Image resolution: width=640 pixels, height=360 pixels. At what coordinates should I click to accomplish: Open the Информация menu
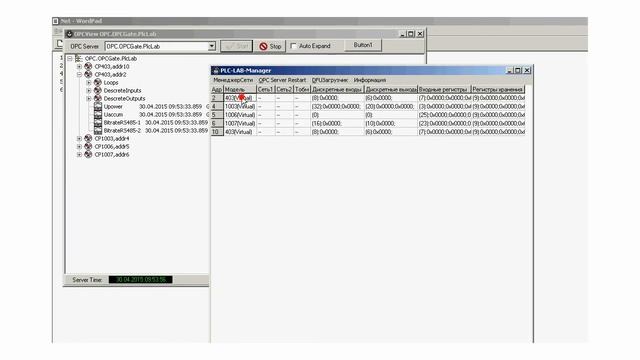tap(370, 80)
